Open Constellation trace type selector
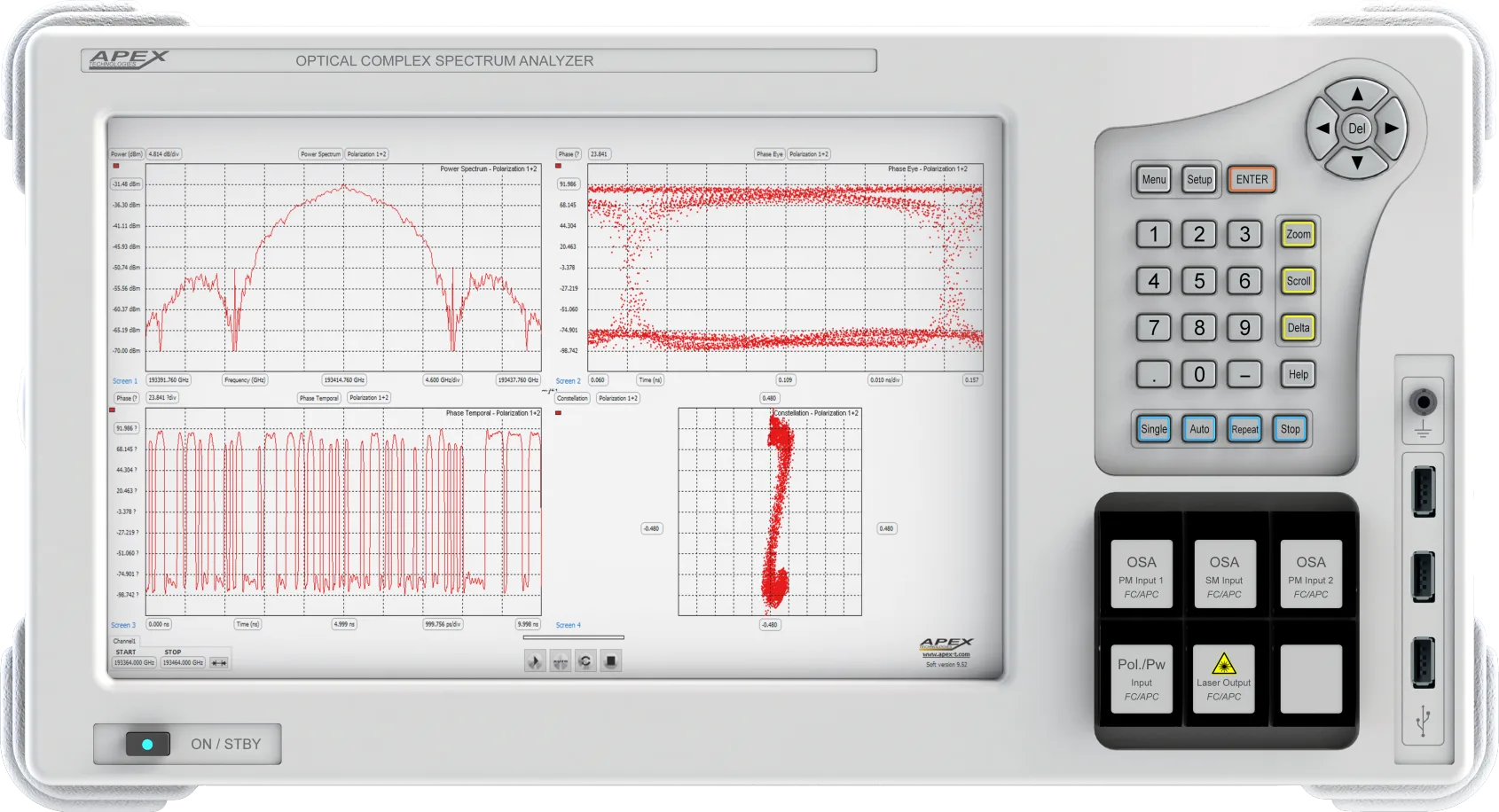1499x812 pixels. pyautogui.click(x=572, y=399)
